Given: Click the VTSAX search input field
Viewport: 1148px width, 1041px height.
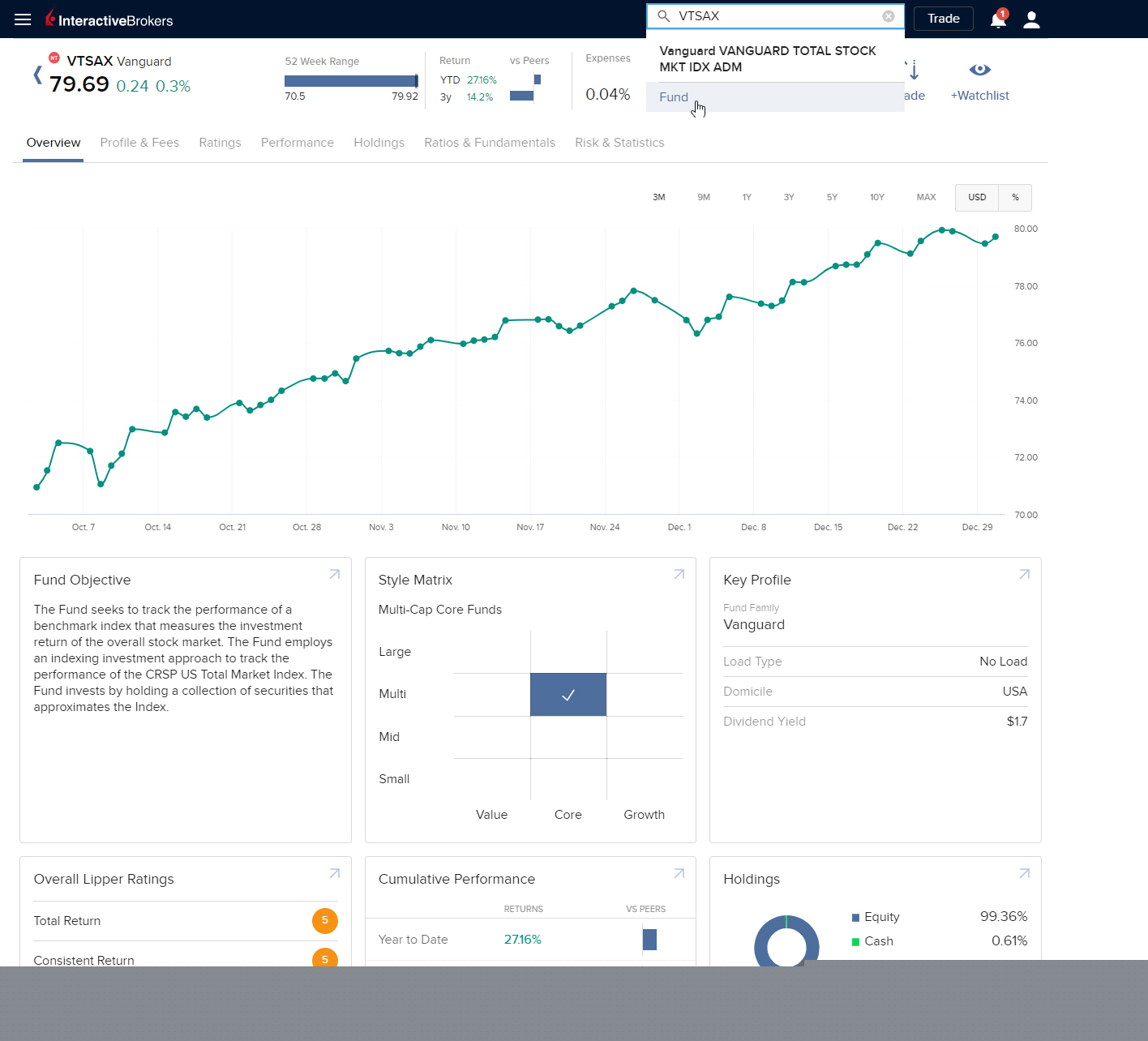Looking at the screenshot, I should coord(775,16).
